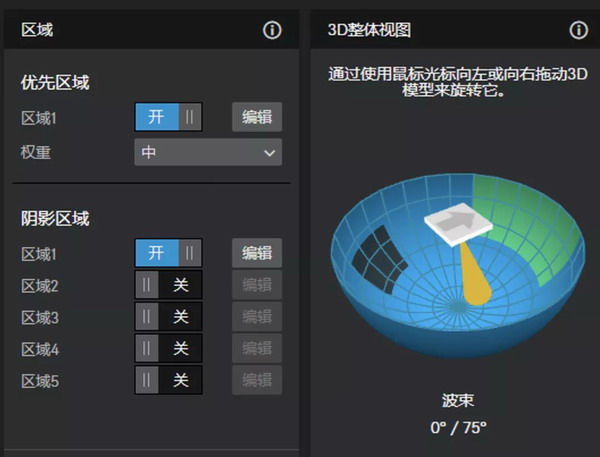600x457 pixels.
Task: Click the info icon in 区域 panel header
Action: 272,30
